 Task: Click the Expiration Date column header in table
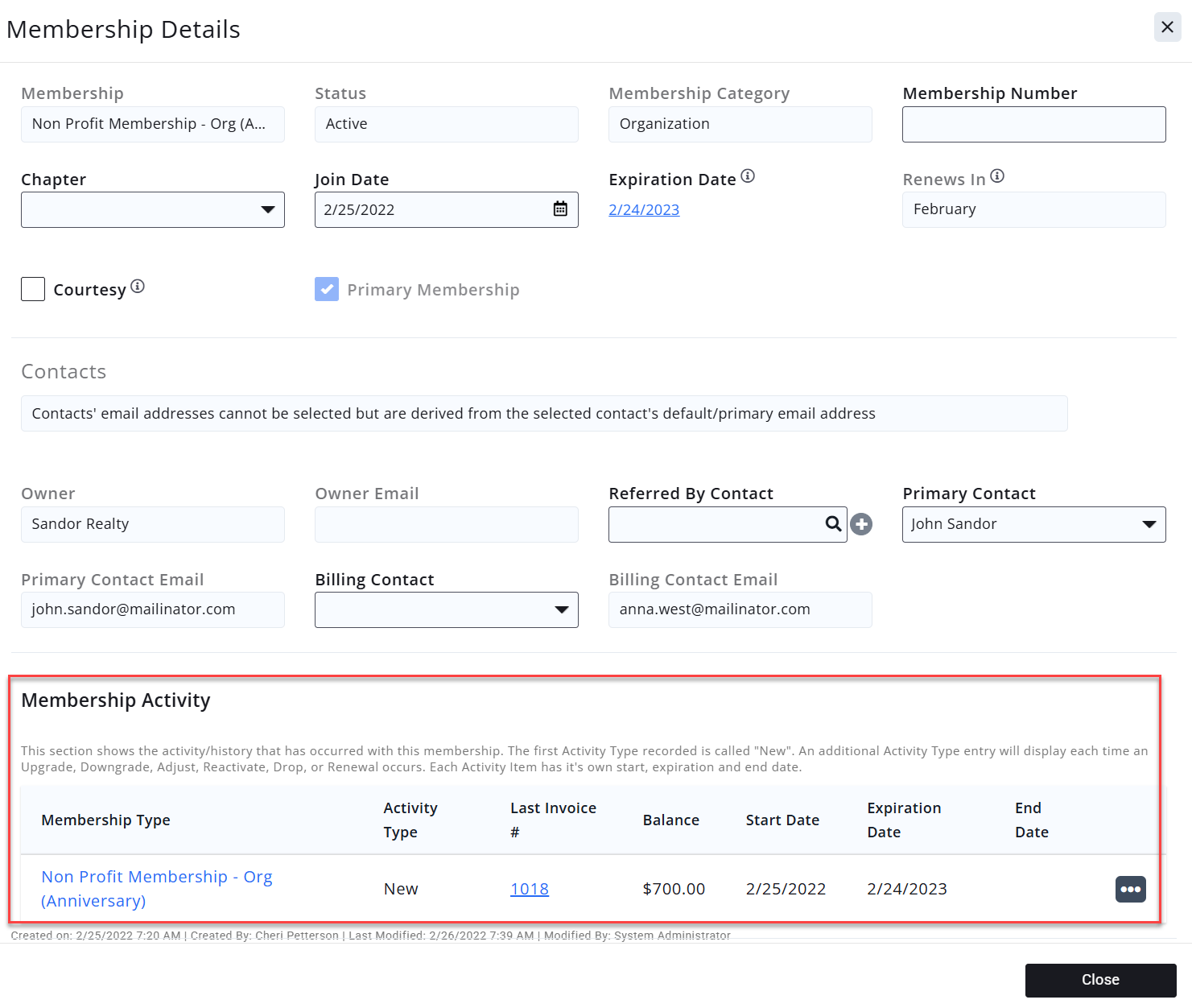tap(904, 820)
